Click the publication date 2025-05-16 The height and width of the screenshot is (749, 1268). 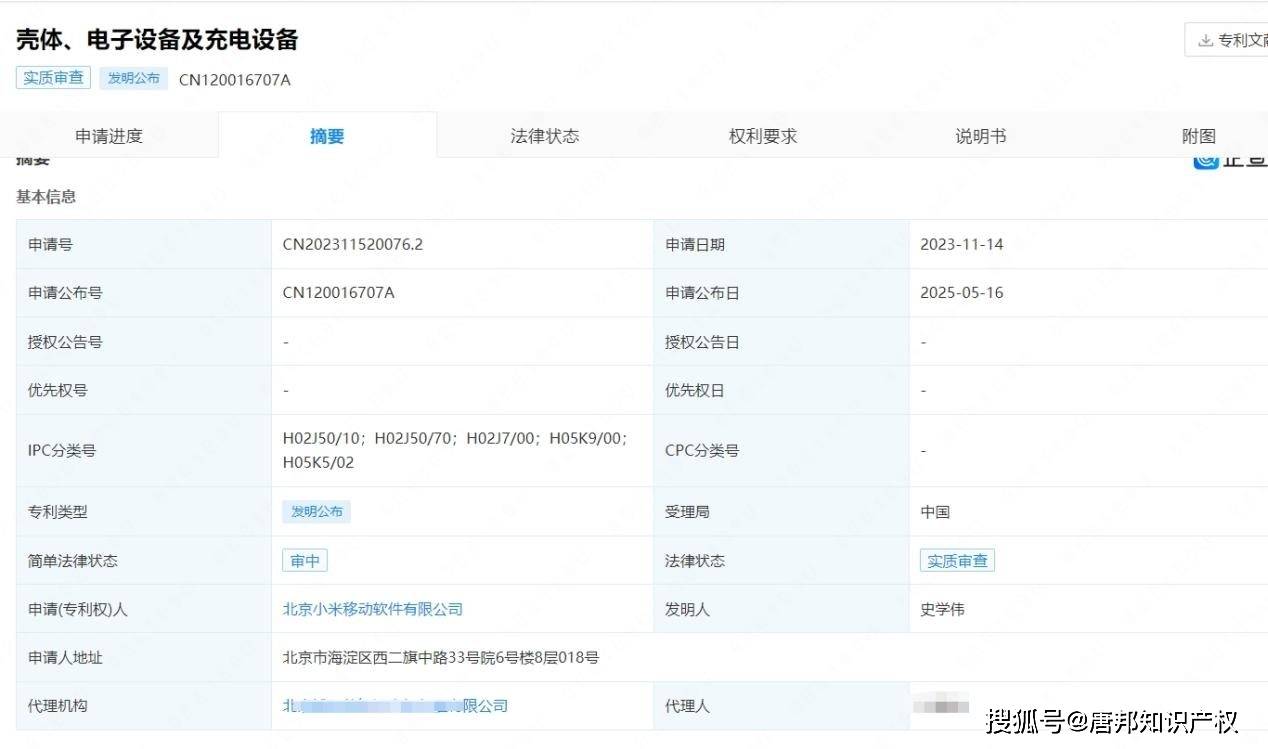(962, 293)
